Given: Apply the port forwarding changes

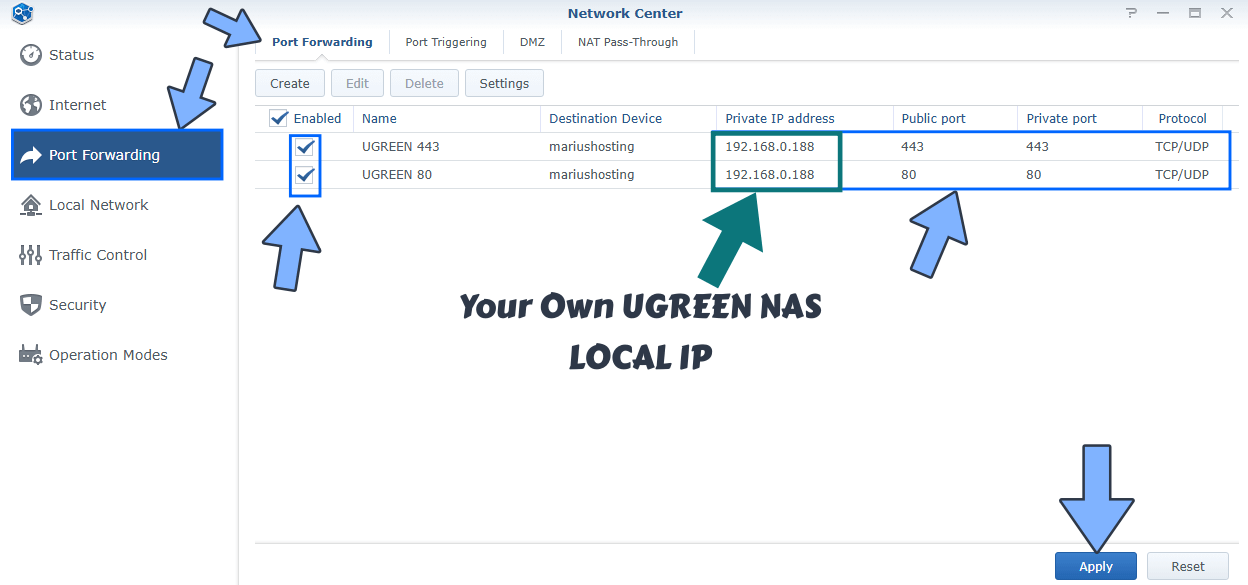Looking at the screenshot, I should pos(1095,565).
